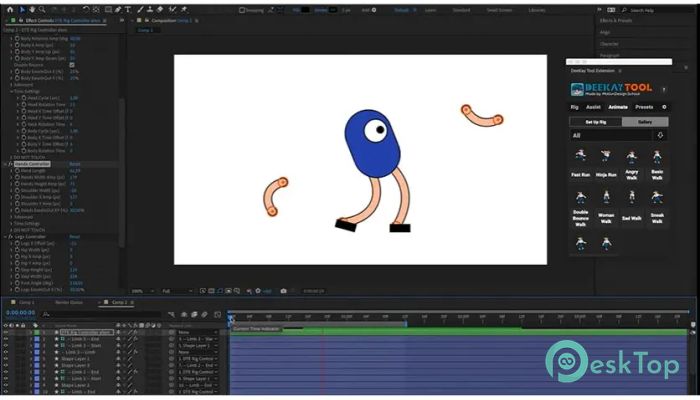Switch to the Comp 1 timeline tab
The width and height of the screenshot is (700, 400).
(x=26, y=303)
